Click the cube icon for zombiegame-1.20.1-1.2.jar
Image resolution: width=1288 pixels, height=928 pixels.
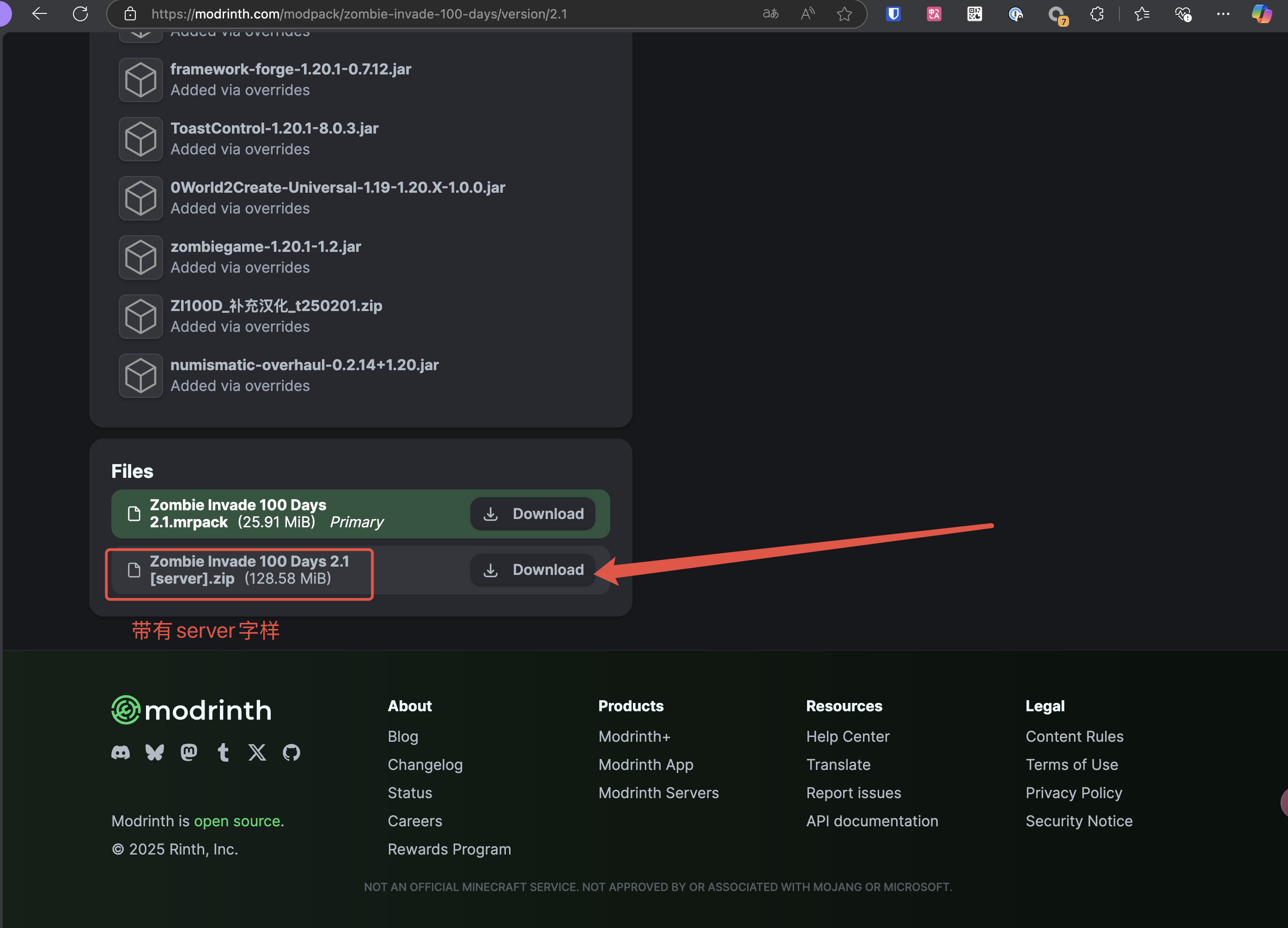click(140, 257)
